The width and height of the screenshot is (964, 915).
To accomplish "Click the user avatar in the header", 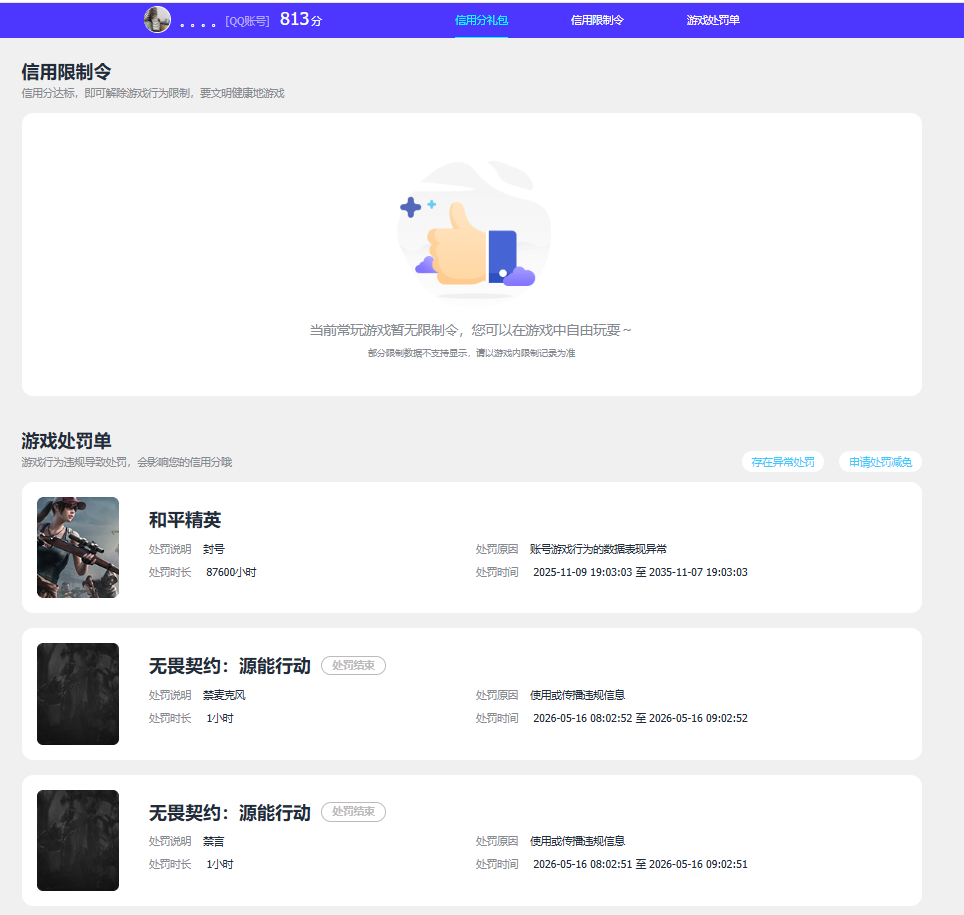I will 157,20.
